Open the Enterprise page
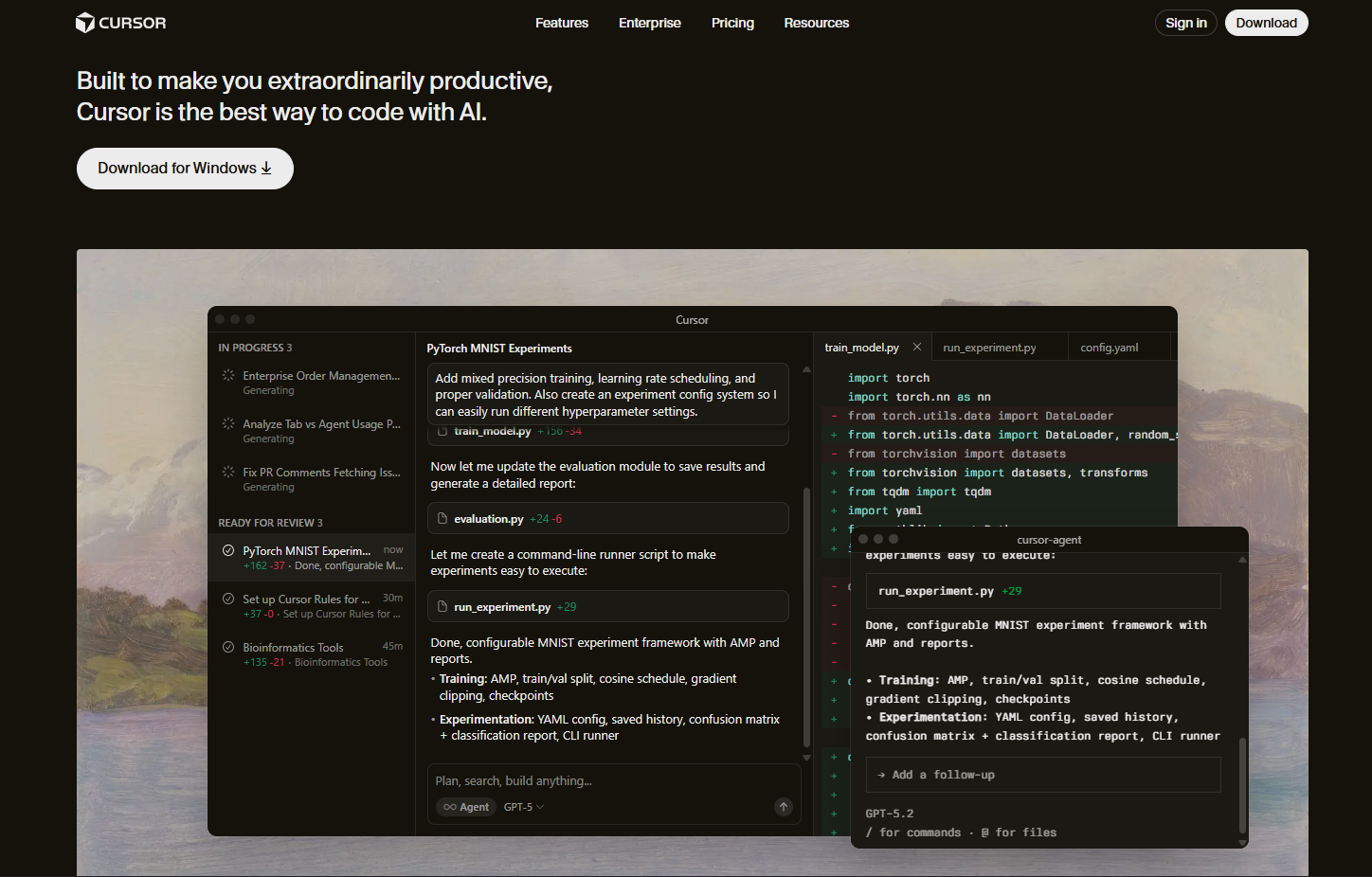This screenshot has width=1372, height=877. pos(650,23)
